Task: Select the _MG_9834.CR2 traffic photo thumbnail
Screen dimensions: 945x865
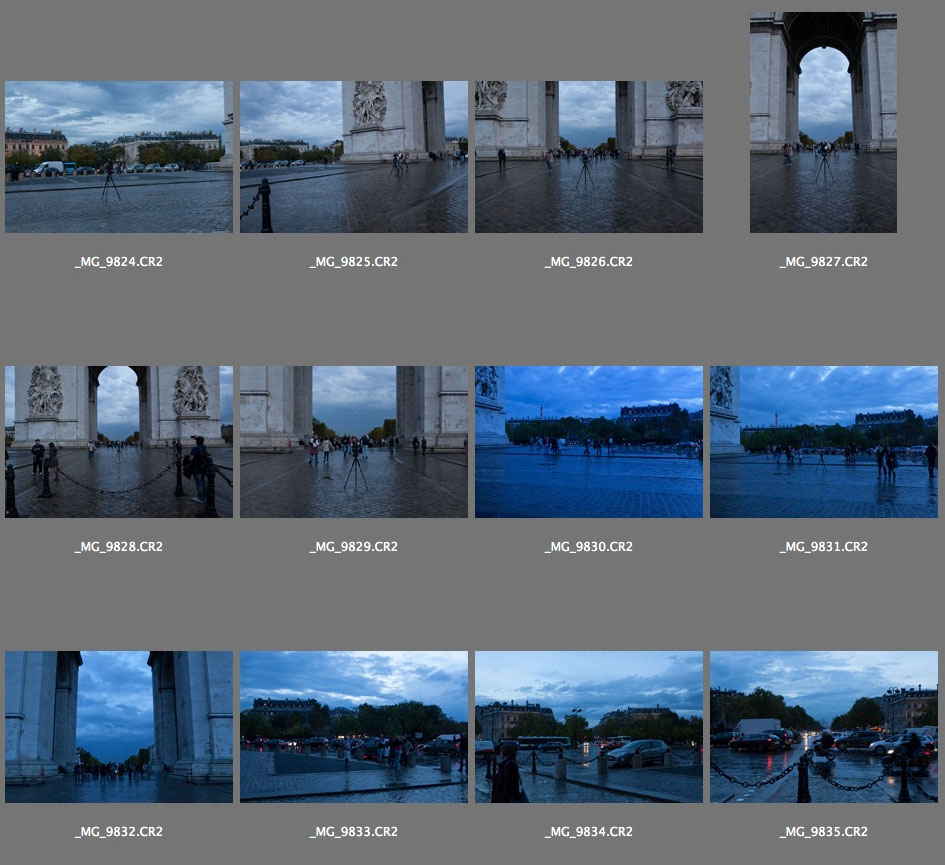Action: pos(589,727)
